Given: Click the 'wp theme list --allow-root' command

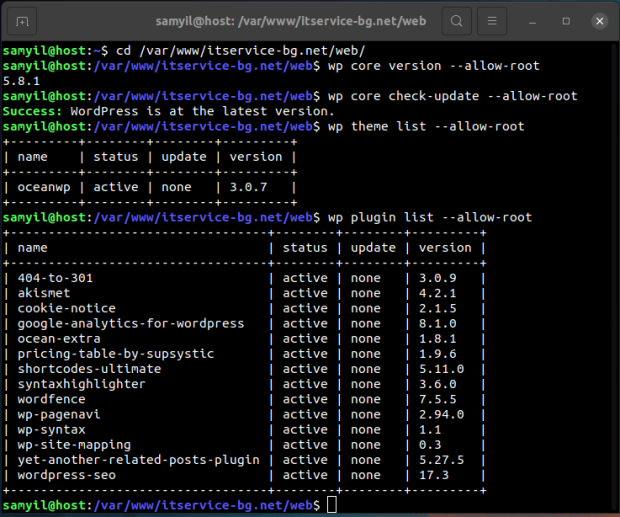Looking at the screenshot, I should point(426,126).
